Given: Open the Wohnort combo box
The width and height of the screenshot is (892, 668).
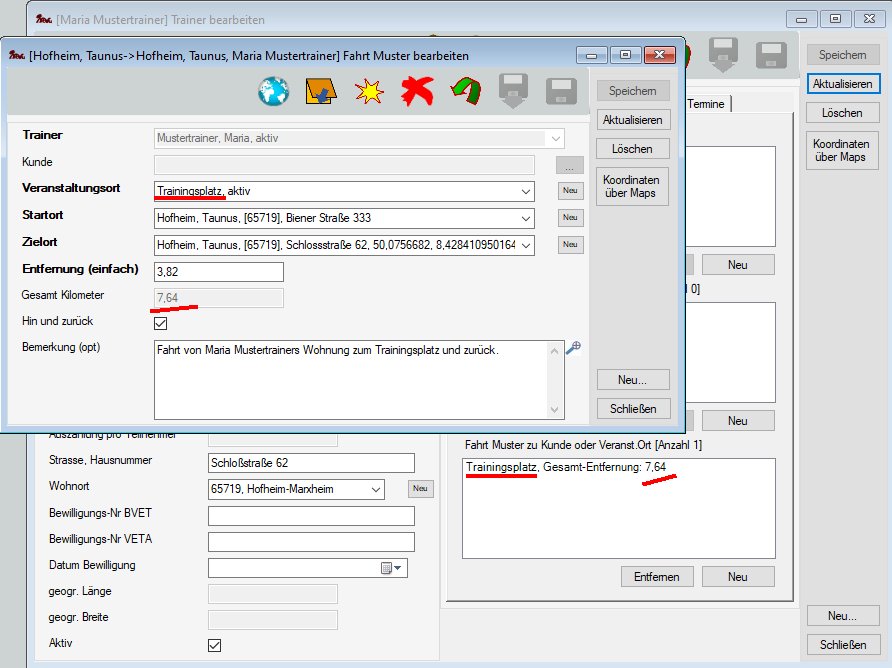Looking at the screenshot, I should [376, 489].
